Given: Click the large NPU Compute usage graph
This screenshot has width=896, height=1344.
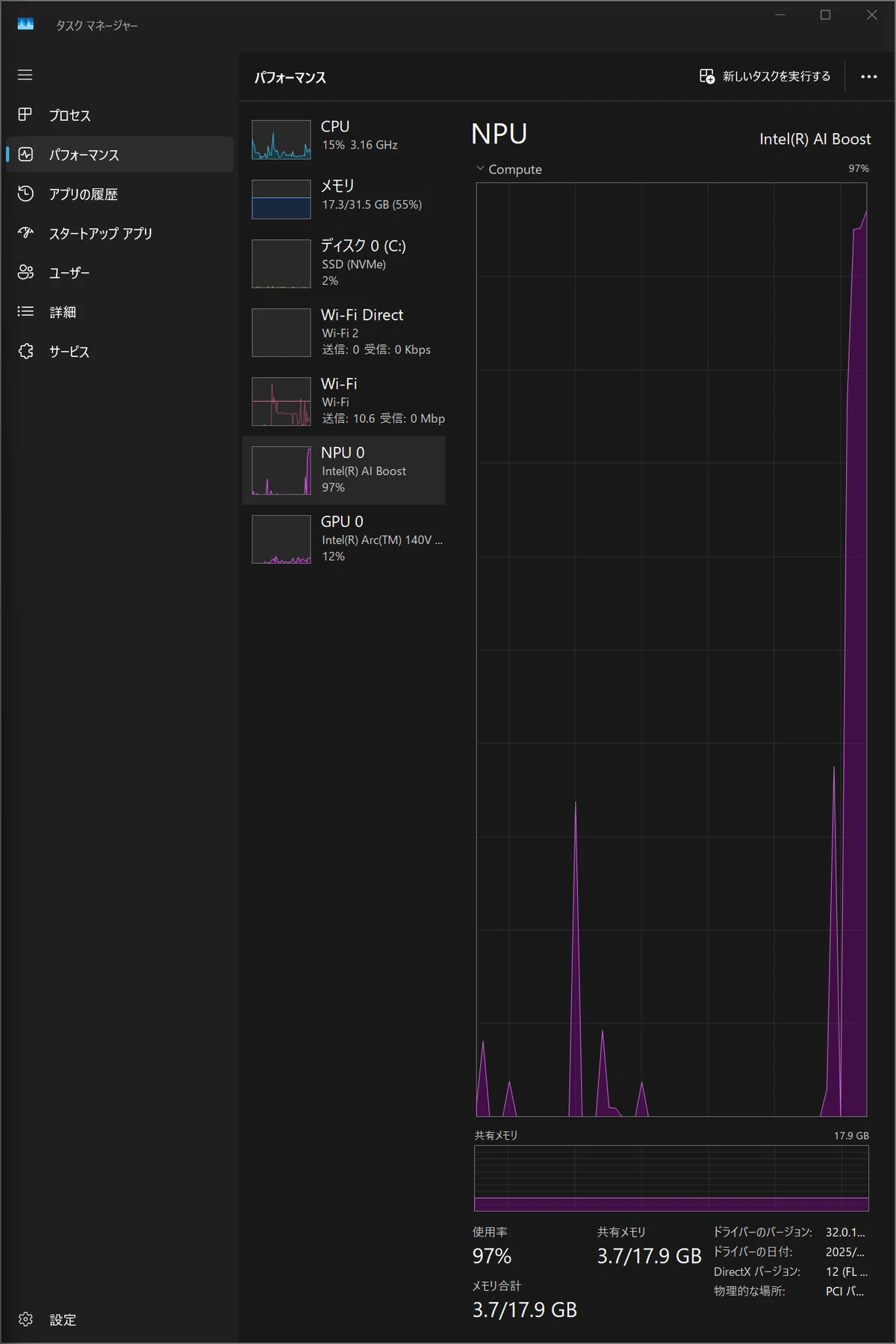Looking at the screenshot, I should pyautogui.click(x=672, y=649).
